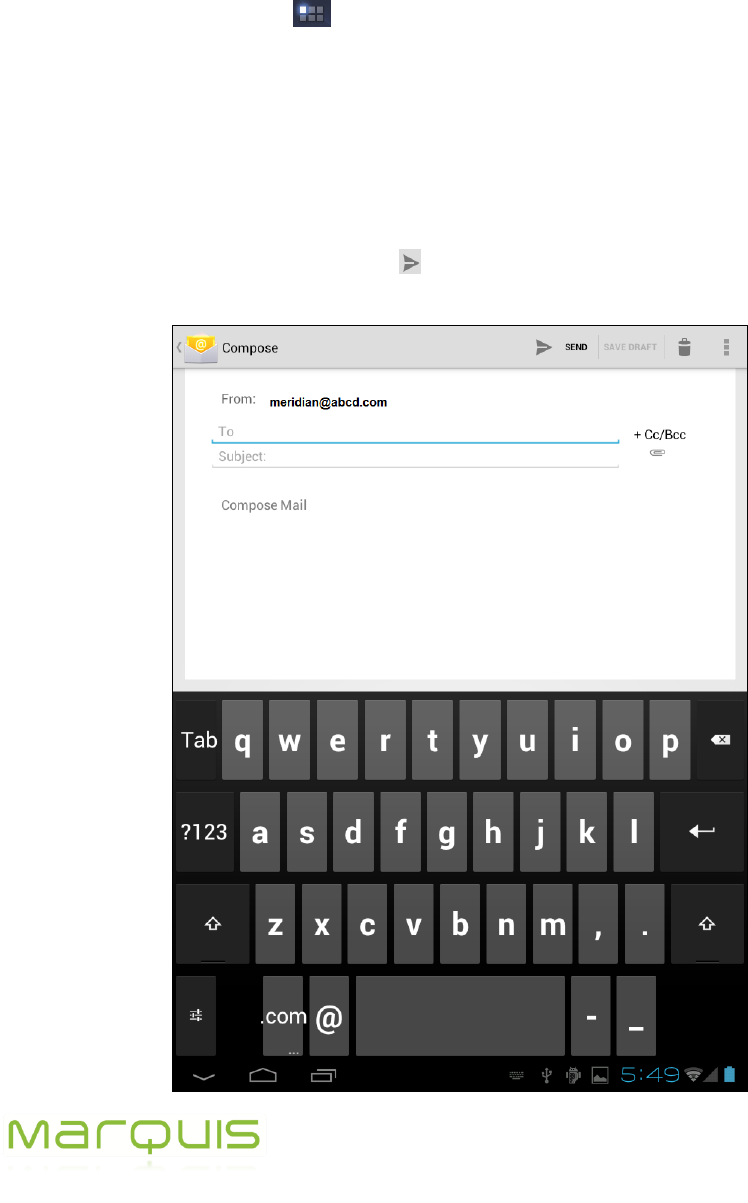Tap the space bar
This screenshot has width=748, height=1203.
[460, 1016]
